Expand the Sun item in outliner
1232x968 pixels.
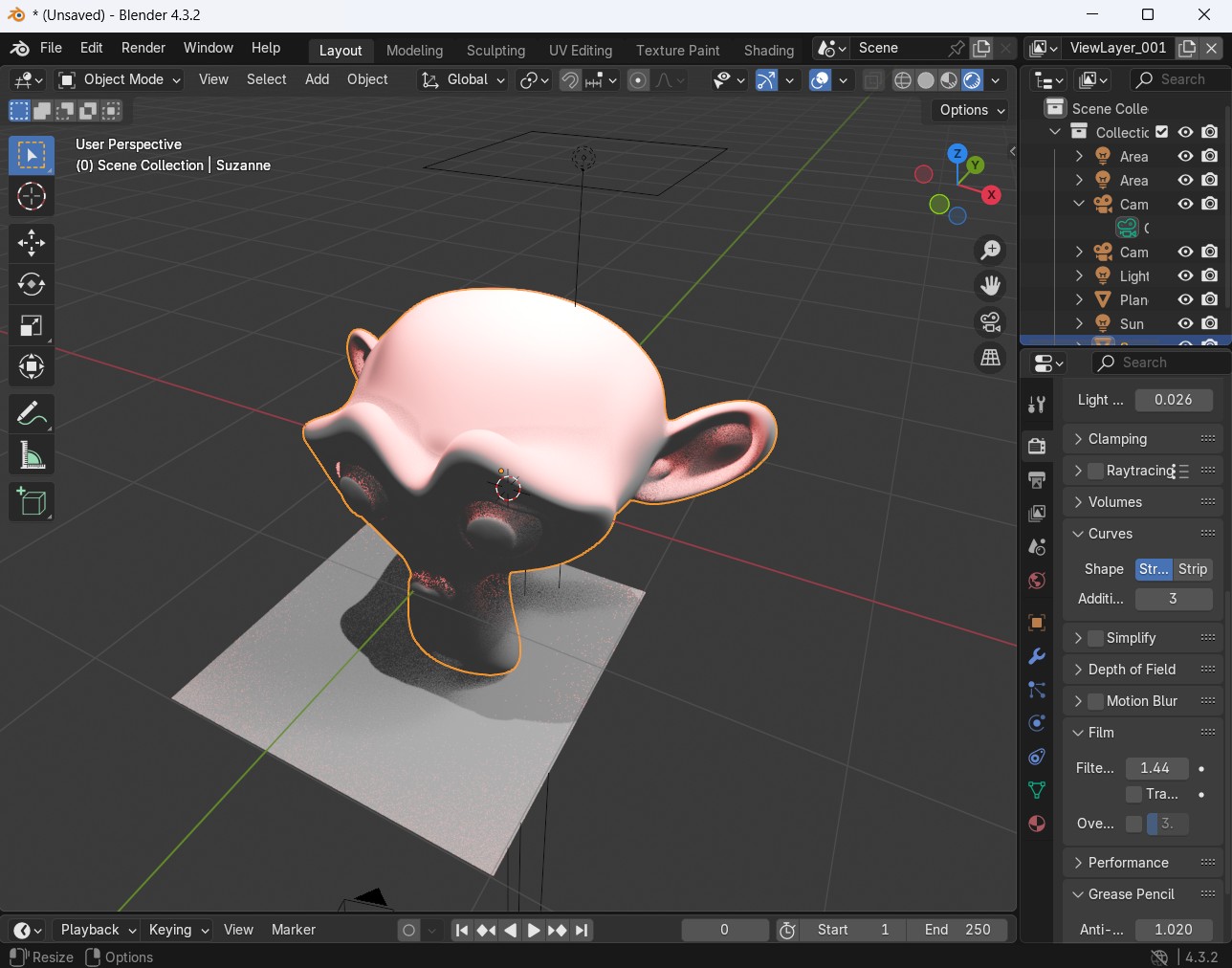1079,323
